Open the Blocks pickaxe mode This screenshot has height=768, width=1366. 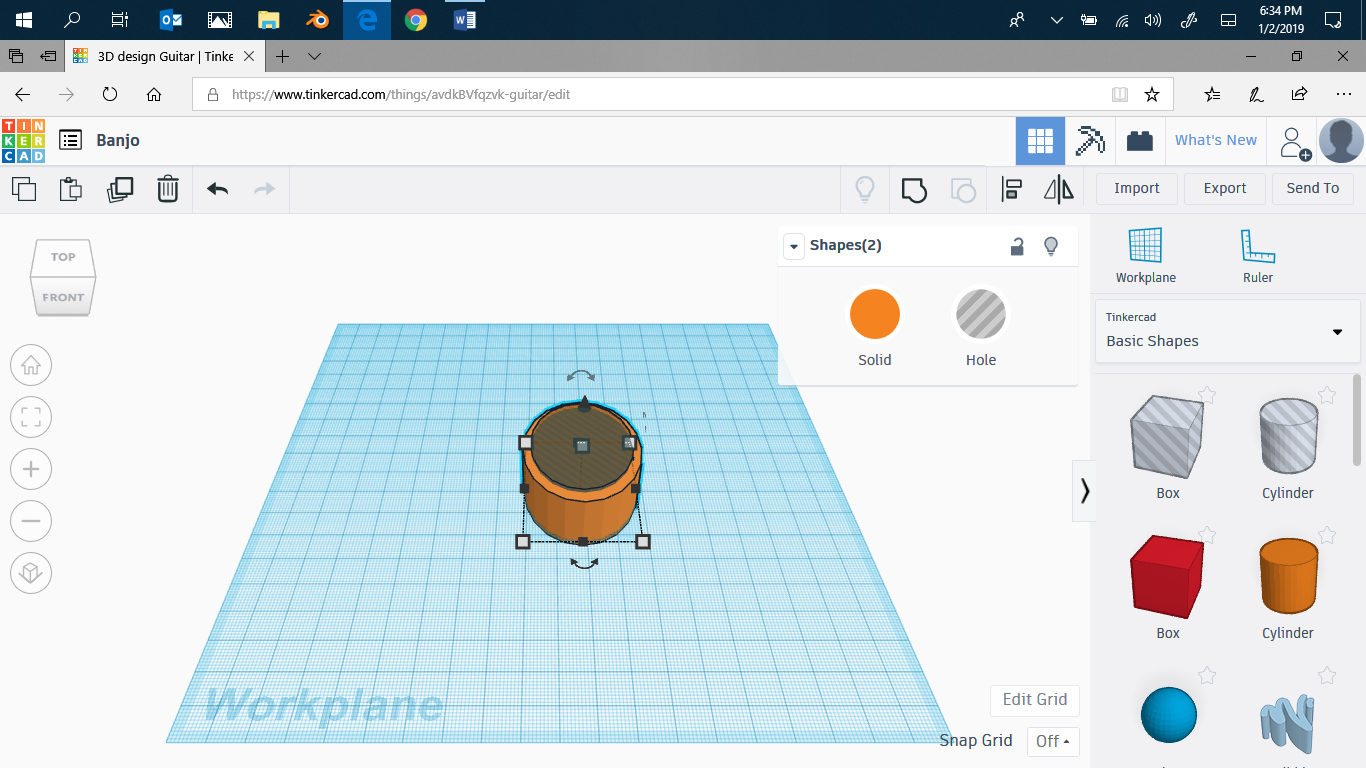(x=1089, y=141)
